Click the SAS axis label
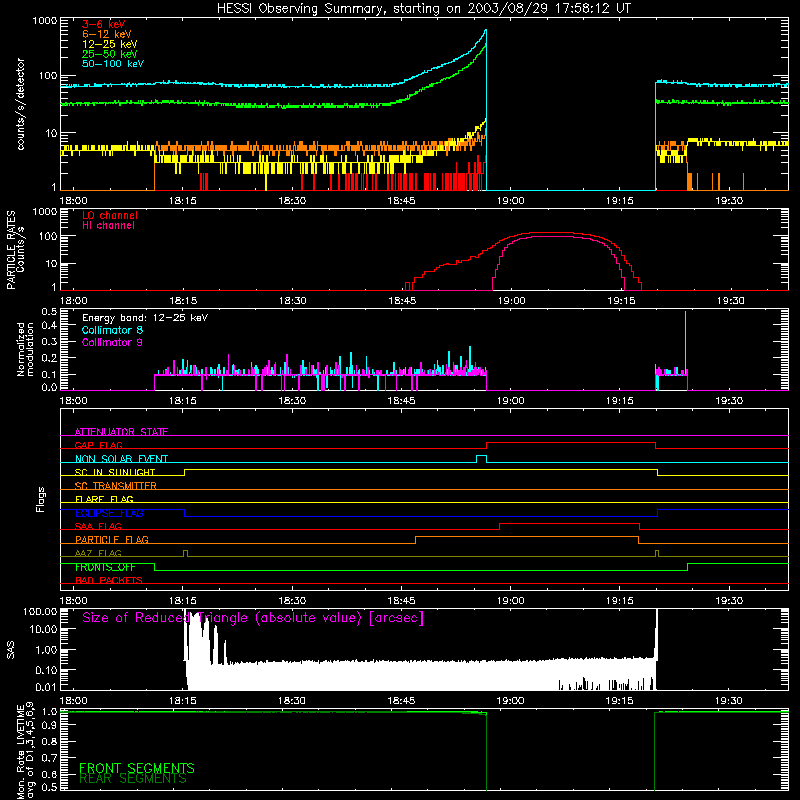 click(x=11, y=650)
